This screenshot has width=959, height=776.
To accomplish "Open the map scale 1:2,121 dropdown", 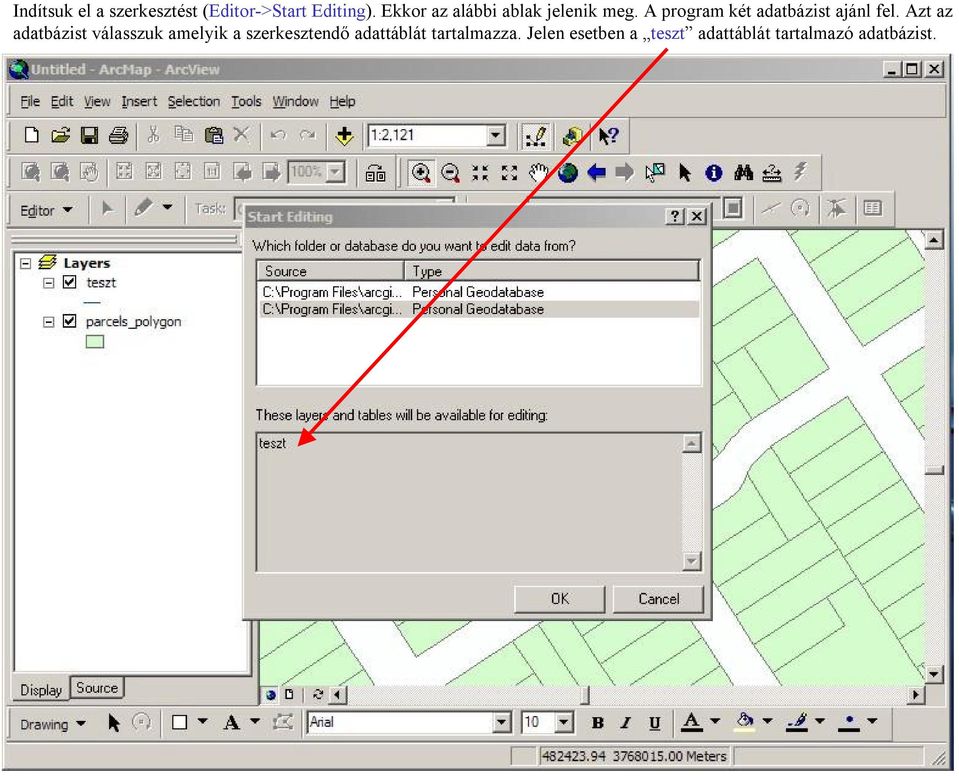I will (x=495, y=135).
